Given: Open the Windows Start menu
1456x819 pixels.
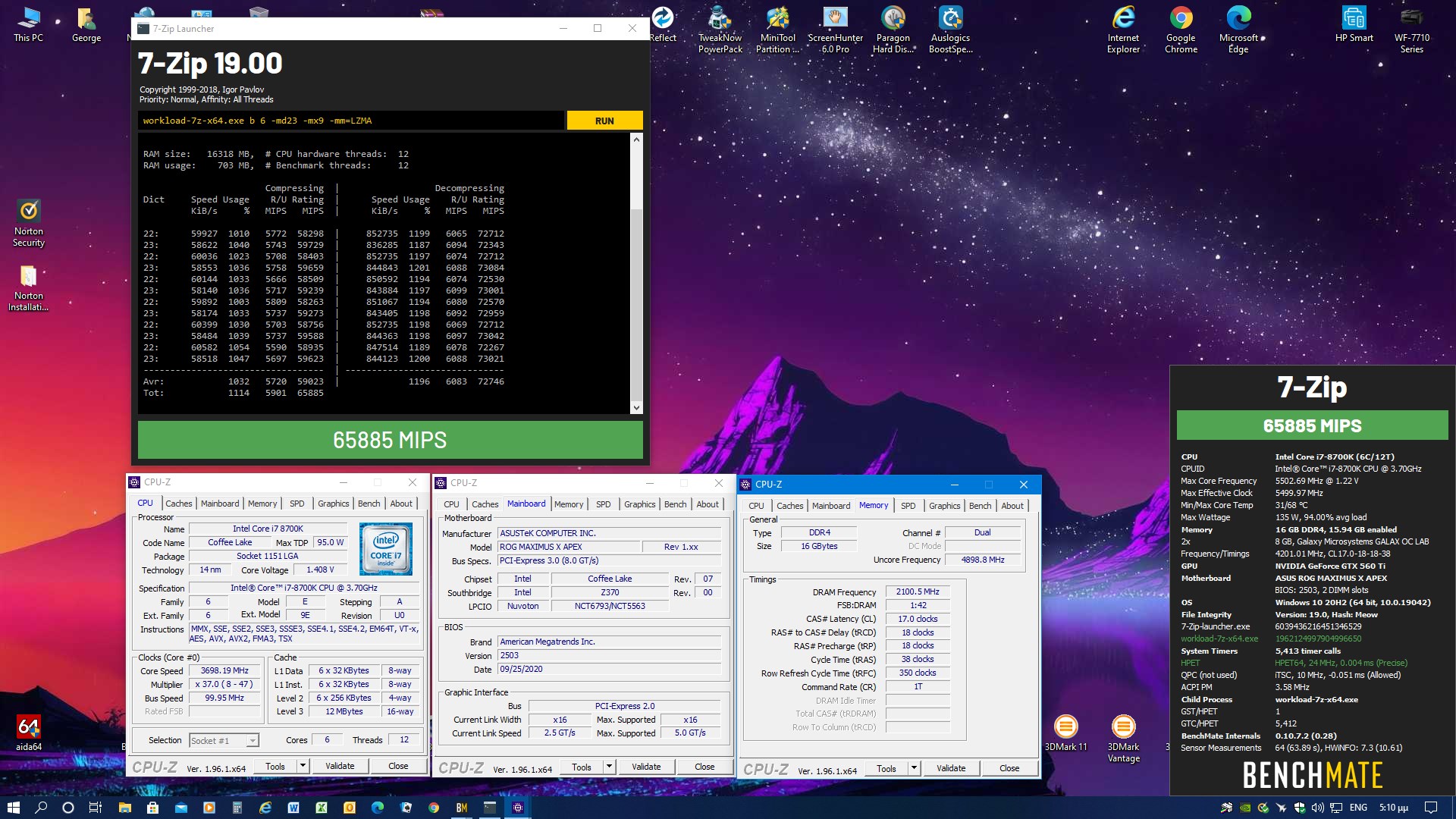Looking at the screenshot, I should pyautogui.click(x=14, y=808).
